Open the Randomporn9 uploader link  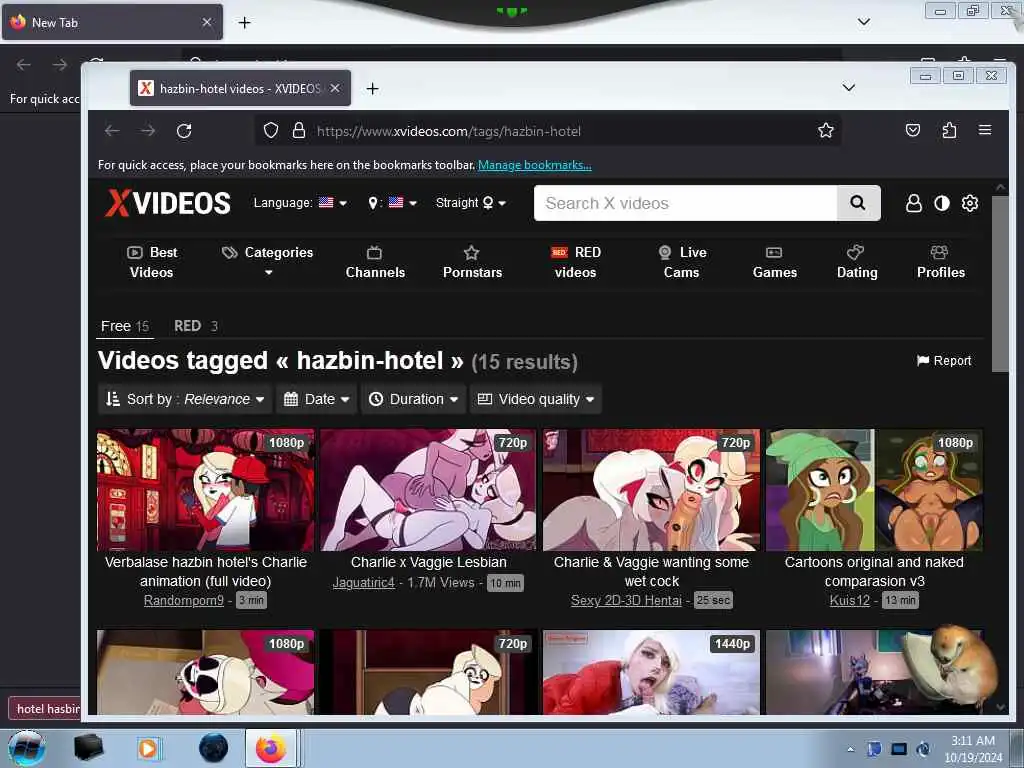pyautogui.click(x=184, y=600)
